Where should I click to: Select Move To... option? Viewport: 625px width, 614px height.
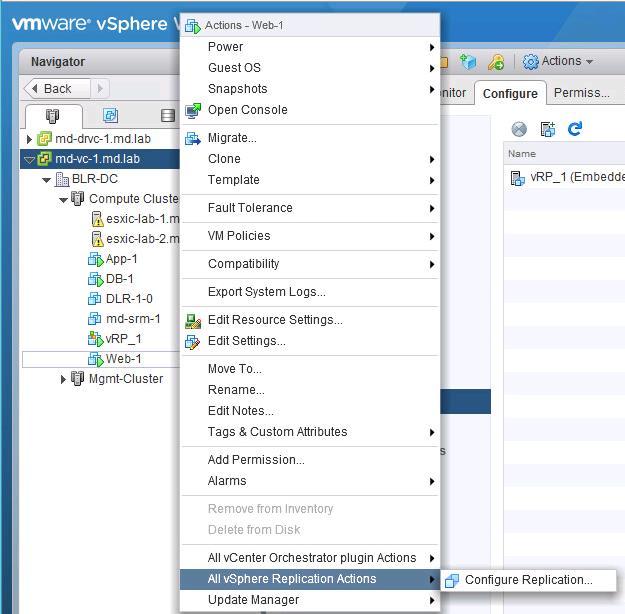310,369
